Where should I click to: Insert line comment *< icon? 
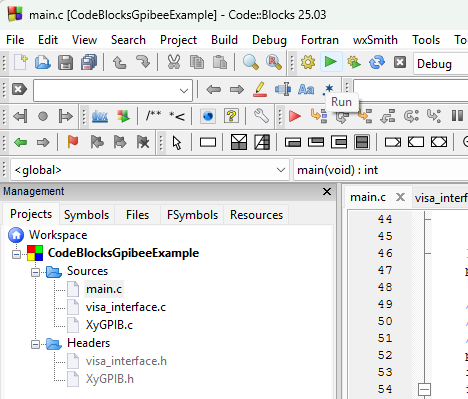click(177, 116)
